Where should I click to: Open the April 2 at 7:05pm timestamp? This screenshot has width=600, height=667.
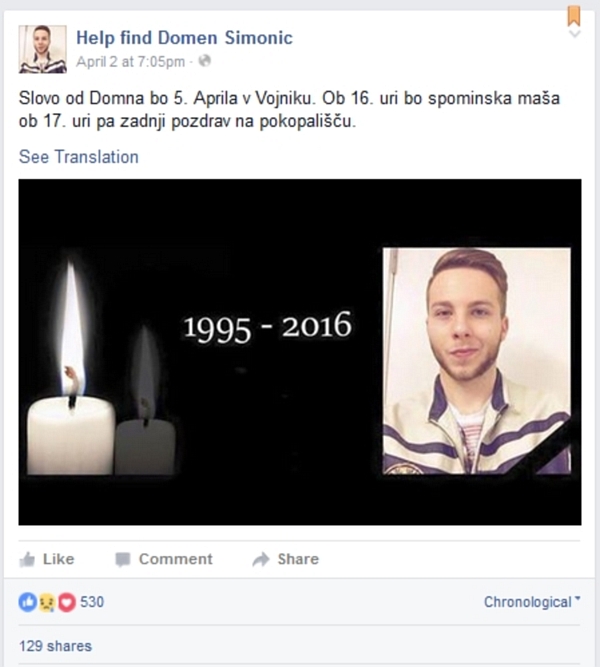pos(131,62)
